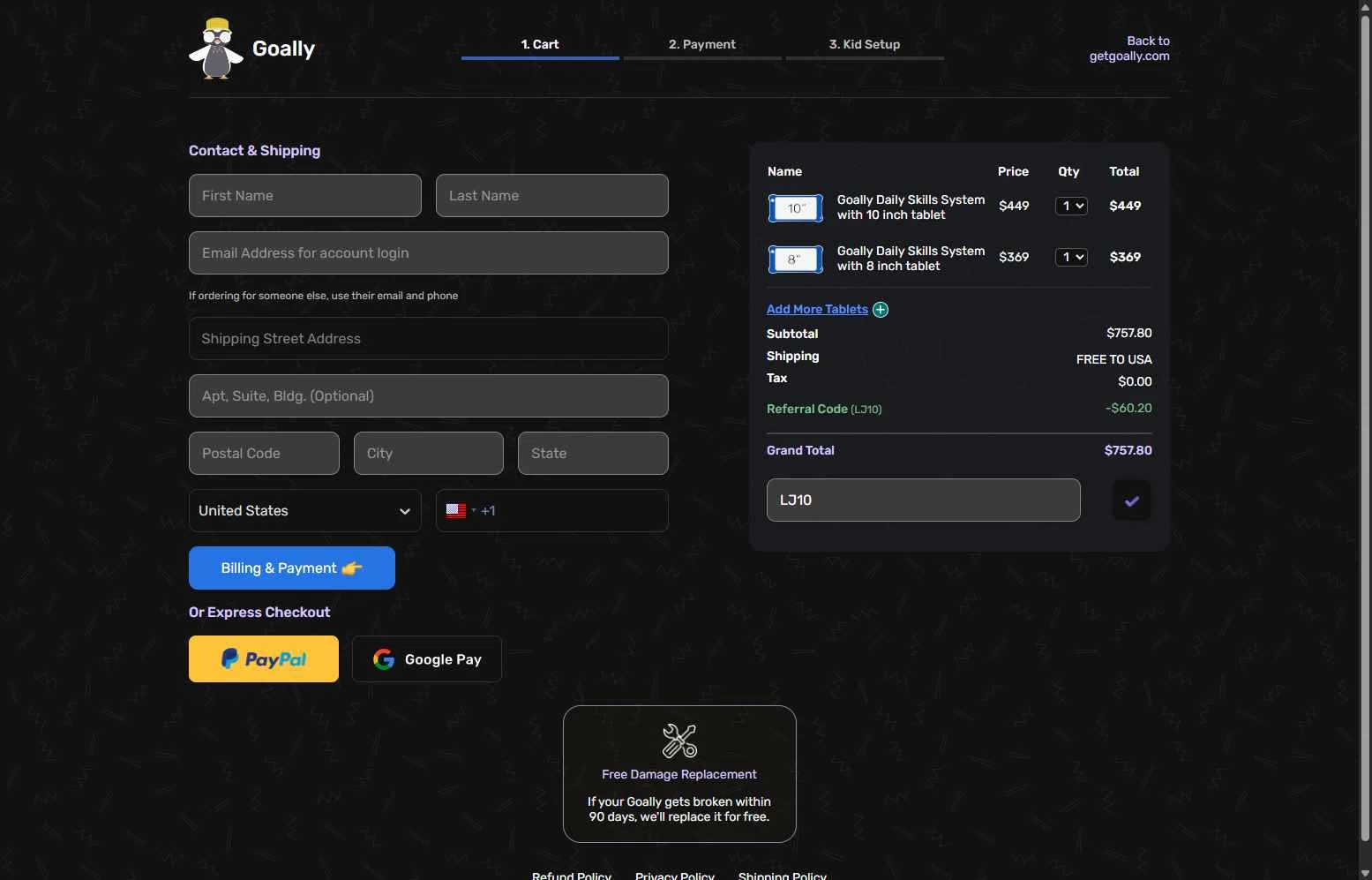The width and height of the screenshot is (1372, 880).
Task: Click the 8 inch tablet thumbnail
Action: tap(796, 259)
